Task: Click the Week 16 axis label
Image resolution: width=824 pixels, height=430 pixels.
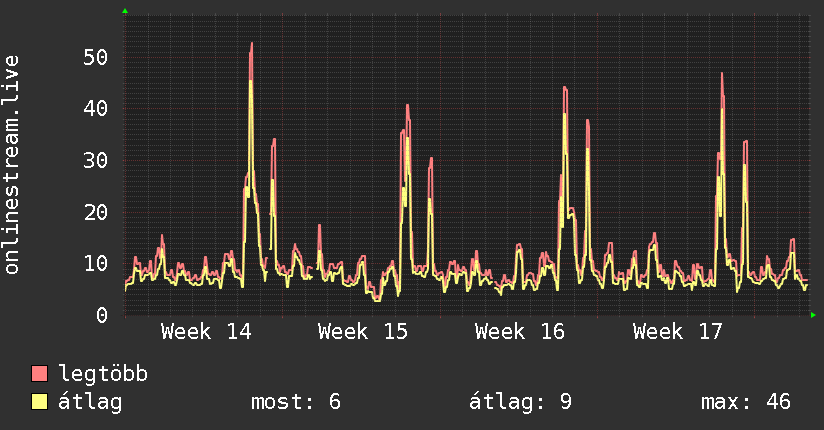Action: 520,332
